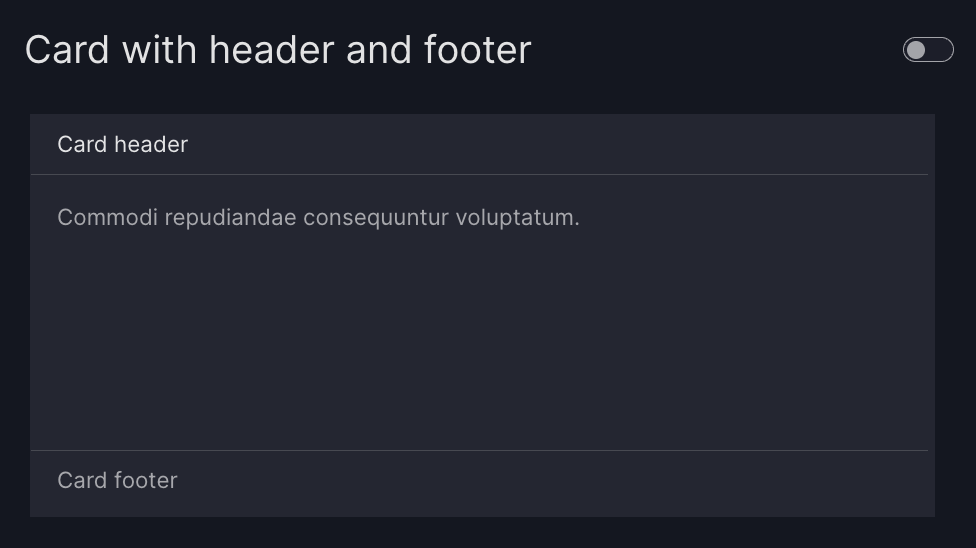
Task: Click the divider line under the card header
Action: [x=480, y=175]
